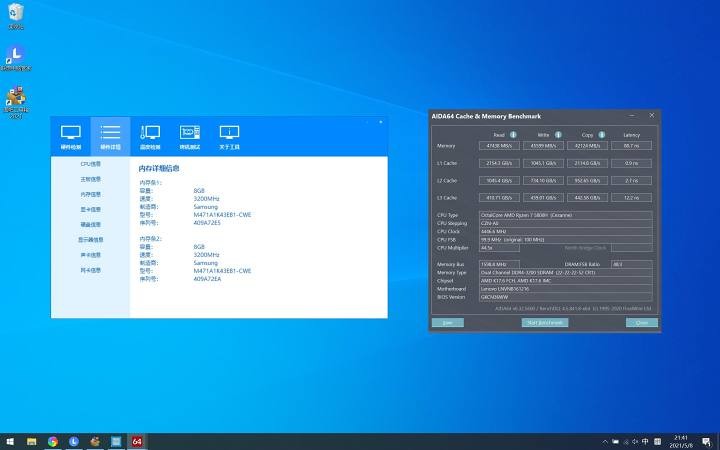This screenshot has height=450, width=720.
Task: Click the CPU Clock value field
Action: point(566,231)
